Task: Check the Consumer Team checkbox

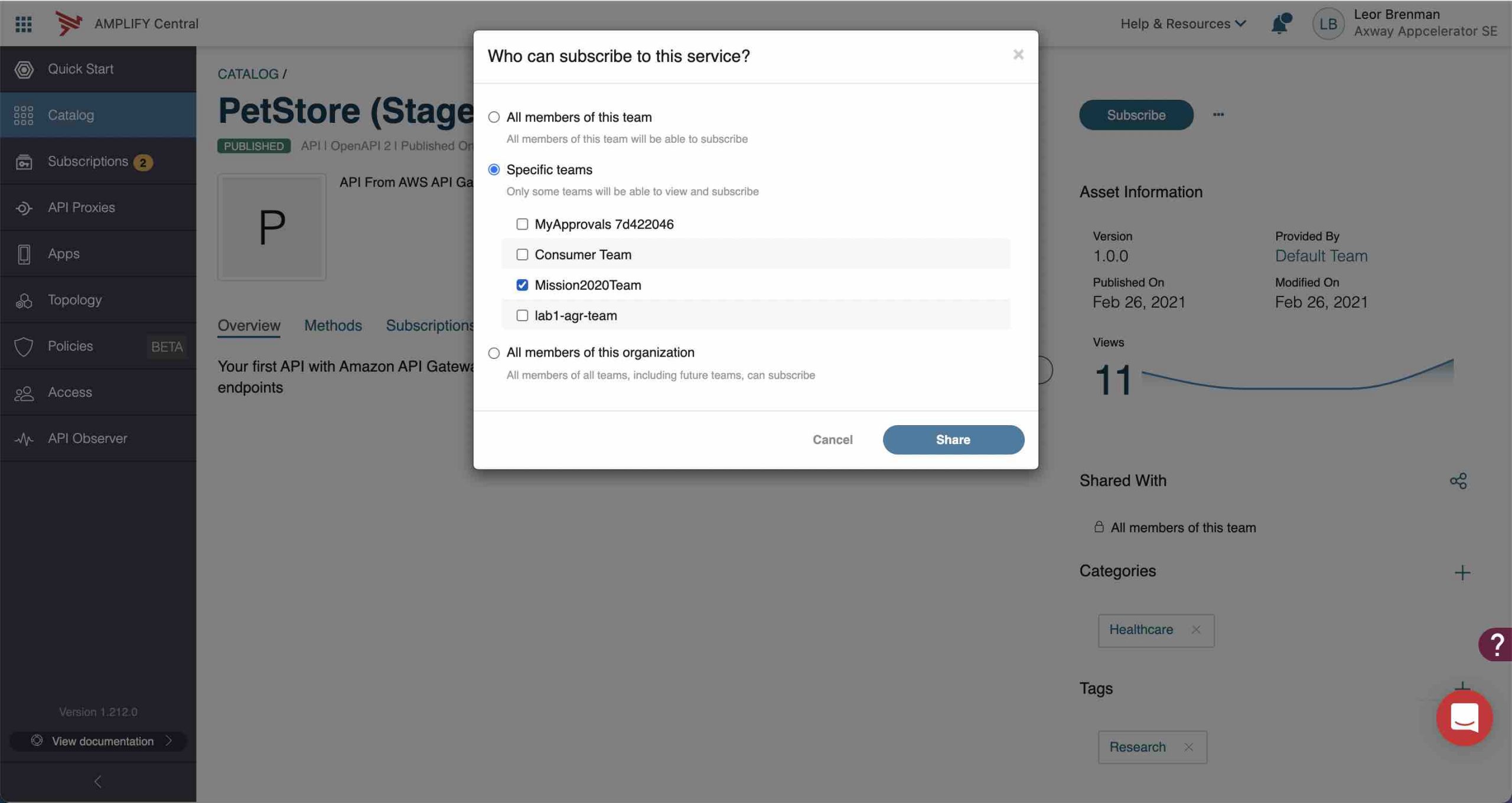Action: click(x=522, y=254)
